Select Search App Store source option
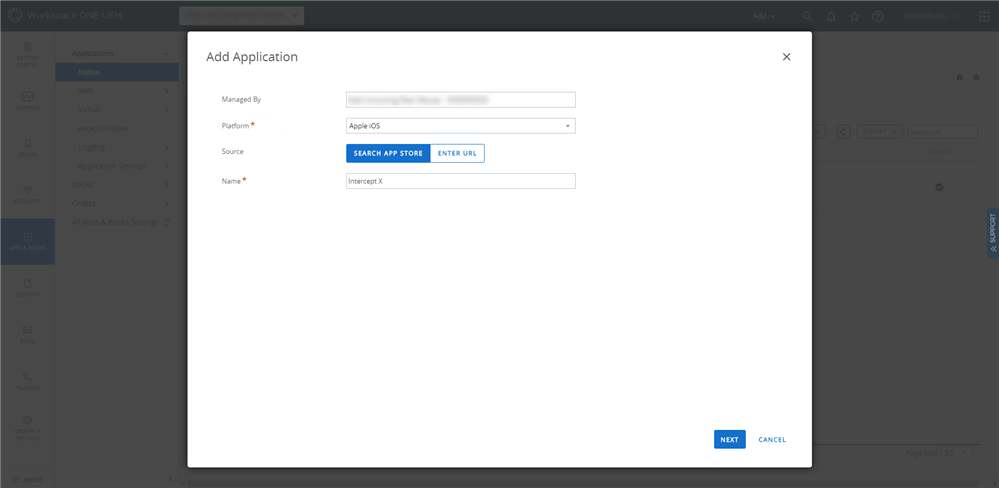 pyautogui.click(x=388, y=154)
